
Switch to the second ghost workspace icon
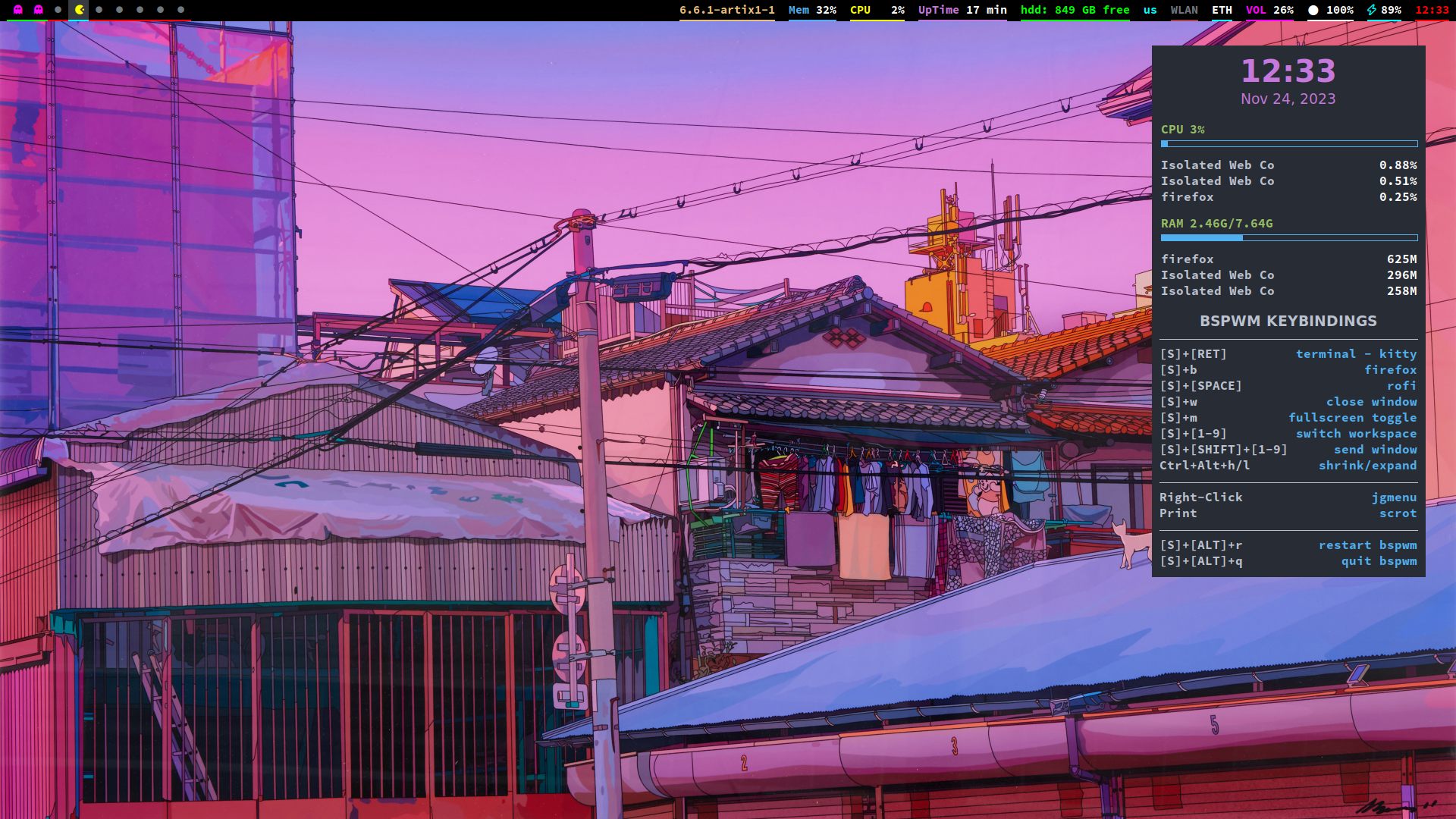coord(39,10)
